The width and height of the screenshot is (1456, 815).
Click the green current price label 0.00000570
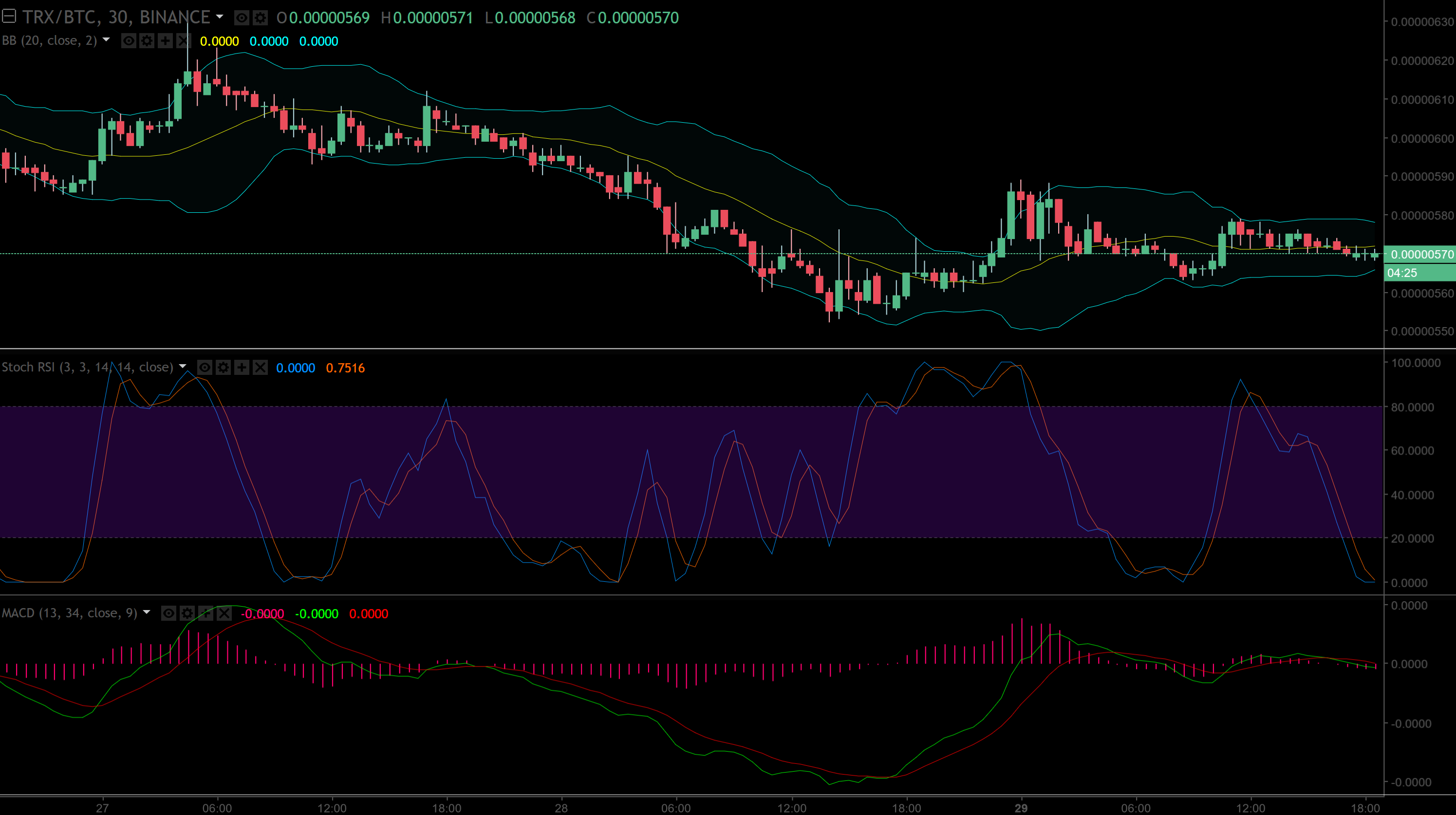pos(1421,254)
